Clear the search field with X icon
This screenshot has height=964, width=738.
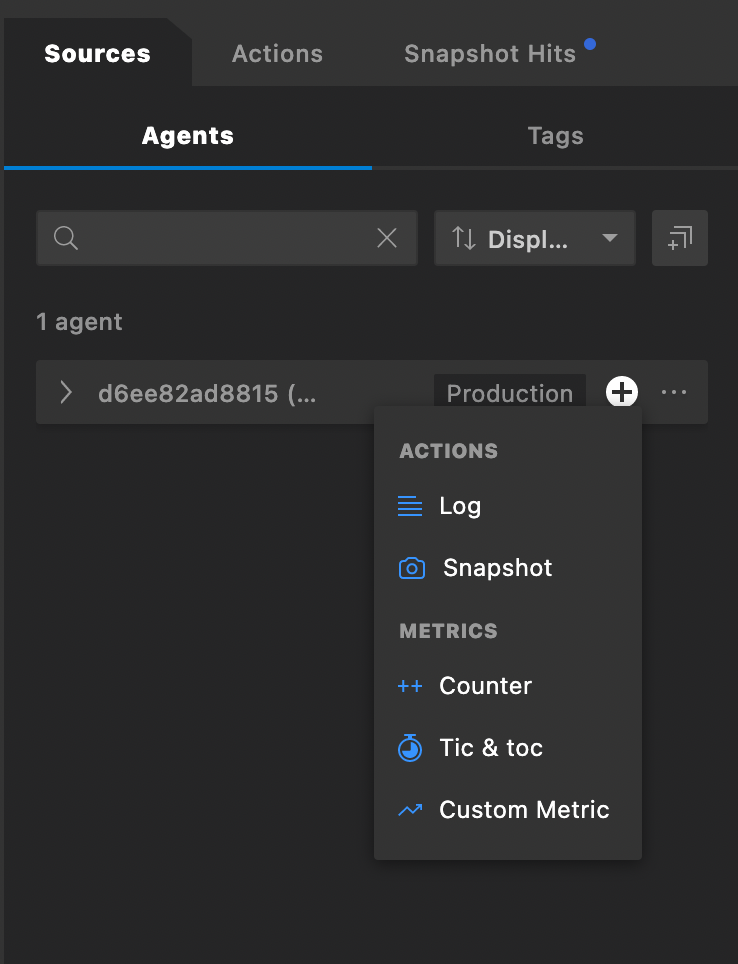pos(387,238)
